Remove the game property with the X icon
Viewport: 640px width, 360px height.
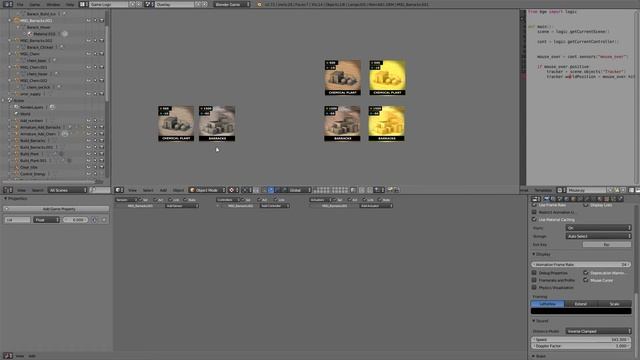pyautogui.click(x=104, y=220)
